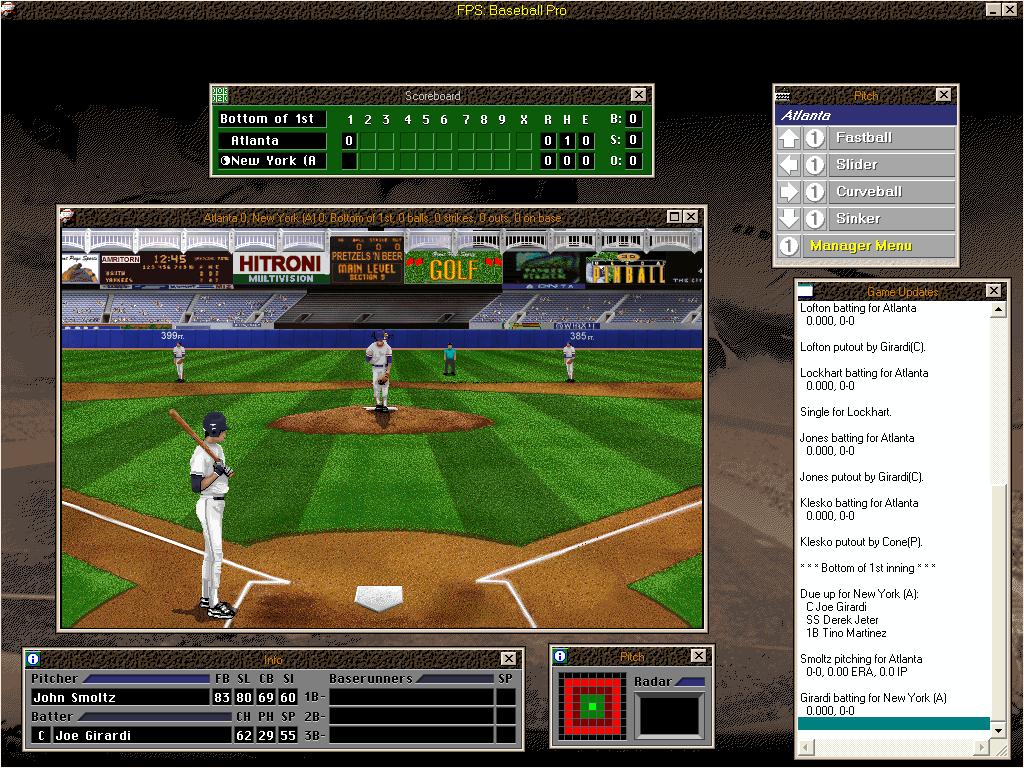Viewport: 1024px width, 768px height.
Task: Close the Game Updates window
Action: point(993,291)
